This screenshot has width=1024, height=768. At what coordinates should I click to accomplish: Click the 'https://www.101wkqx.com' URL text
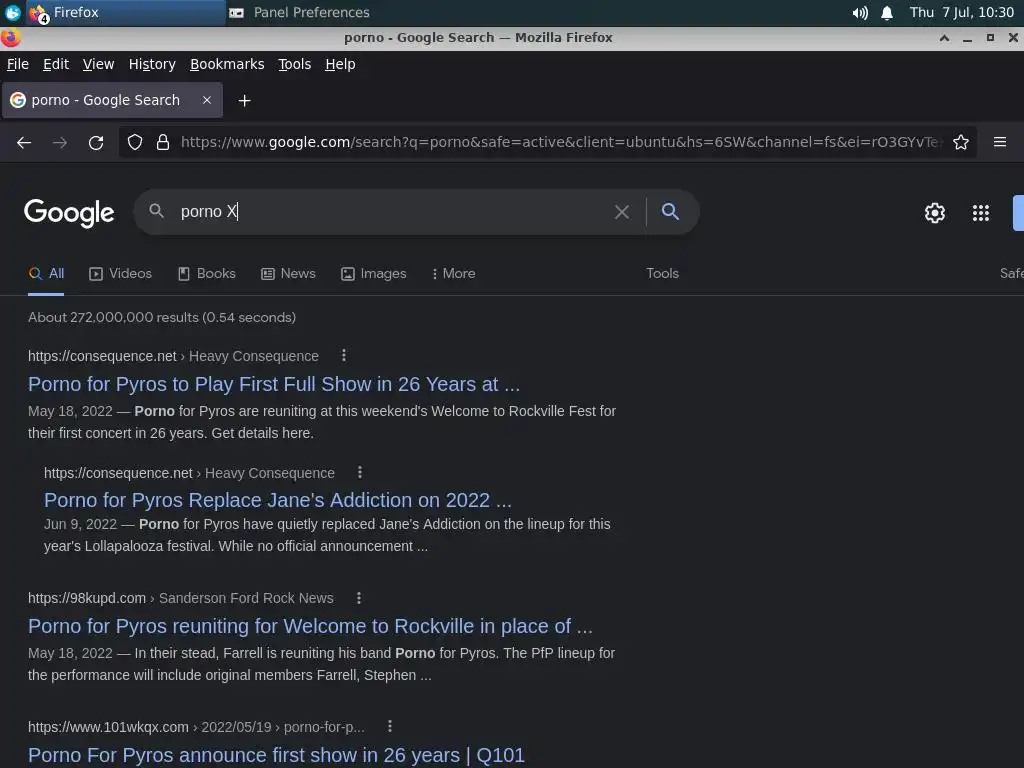pyautogui.click(x=108, y=727)
